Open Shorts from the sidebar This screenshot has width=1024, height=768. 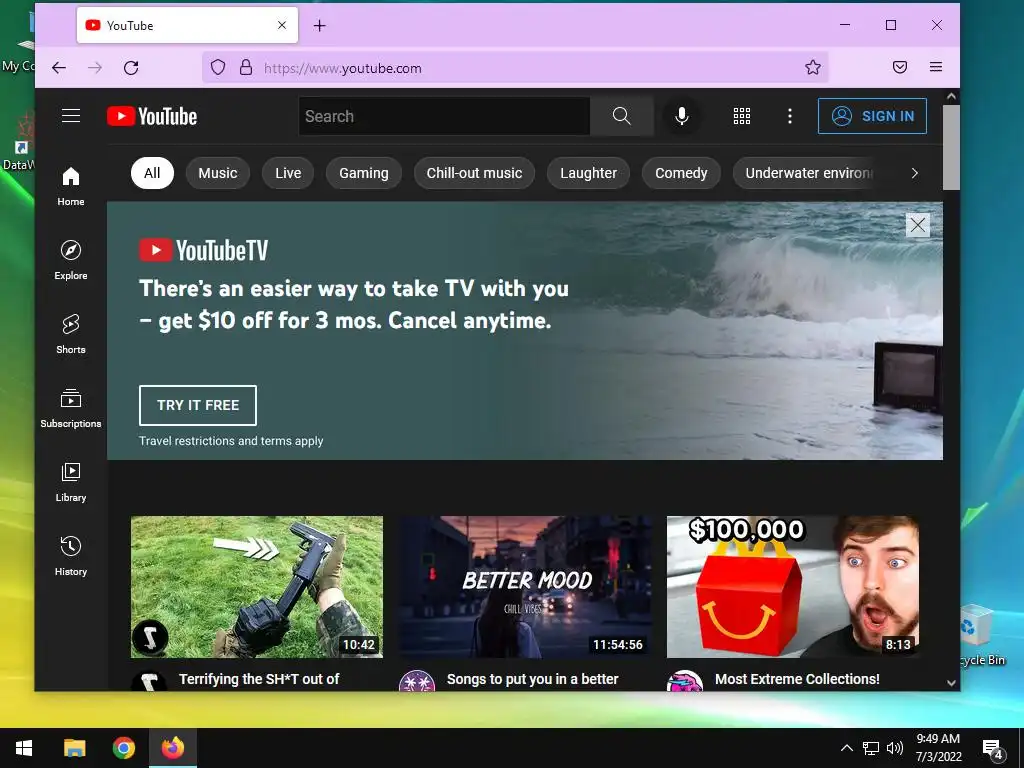click(71, 334)
